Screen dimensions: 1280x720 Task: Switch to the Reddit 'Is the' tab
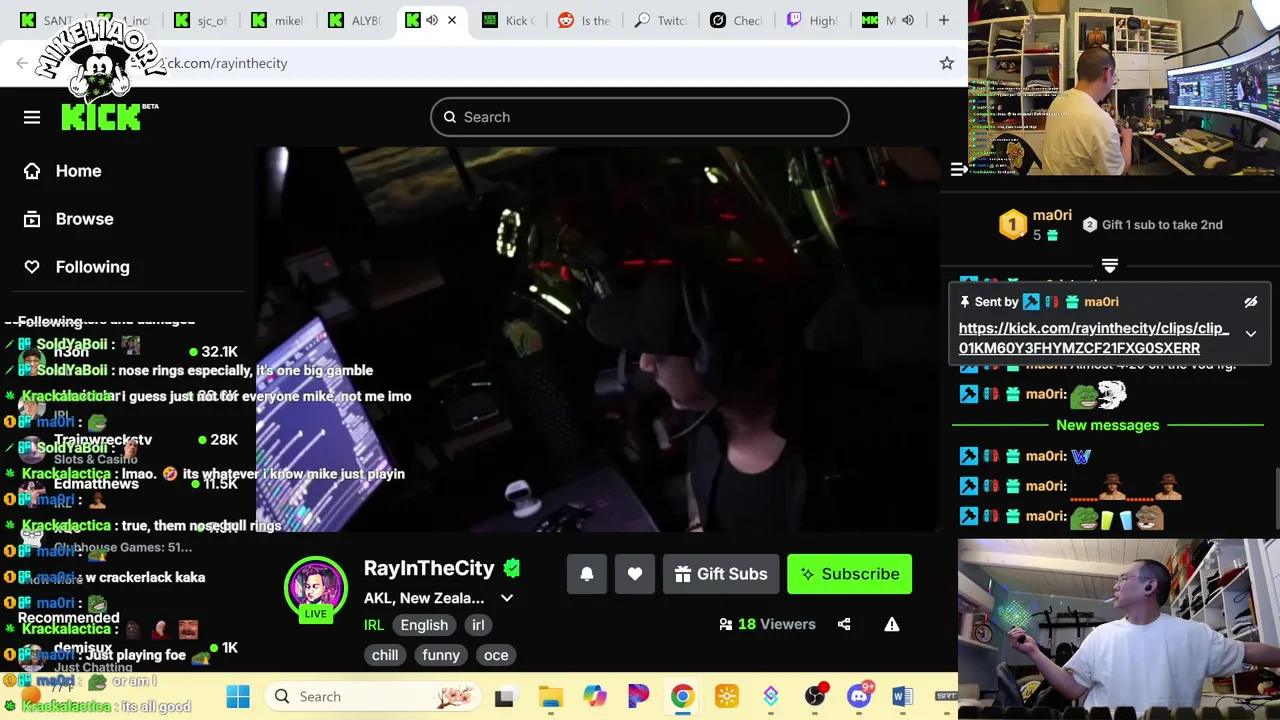(x=584, y=20)
